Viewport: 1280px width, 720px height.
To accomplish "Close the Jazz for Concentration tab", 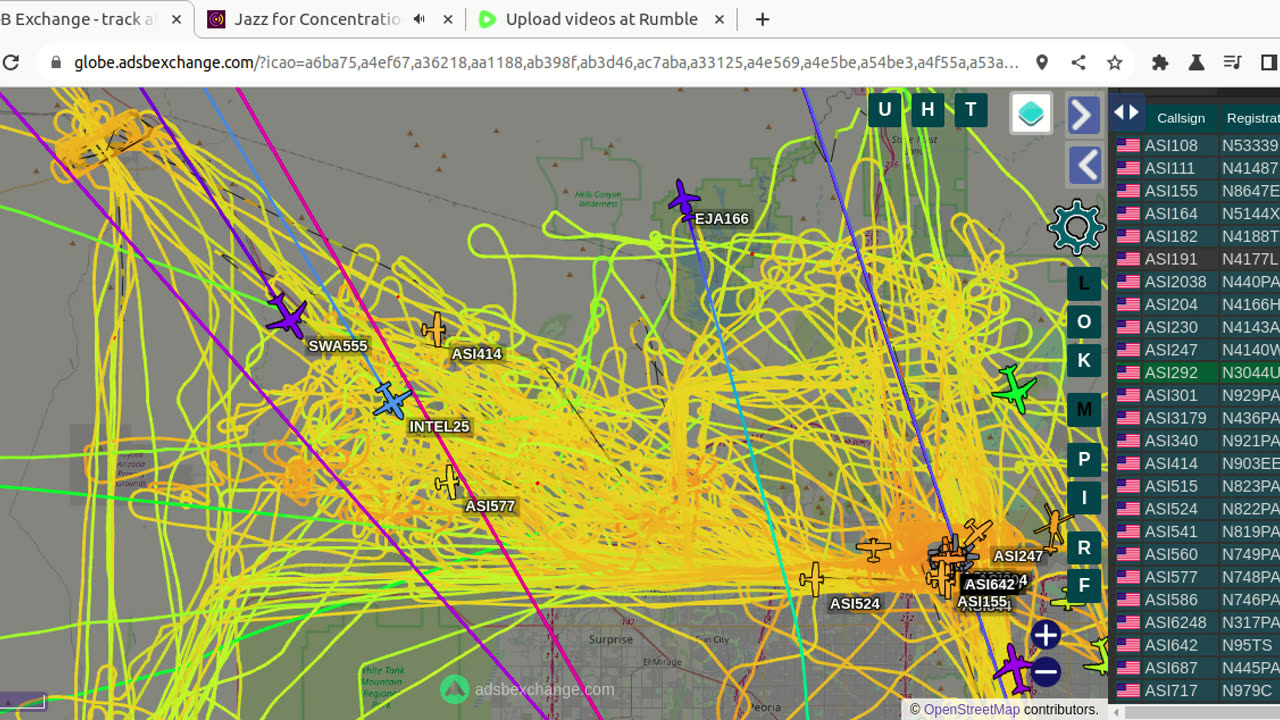I will [447, 19].
